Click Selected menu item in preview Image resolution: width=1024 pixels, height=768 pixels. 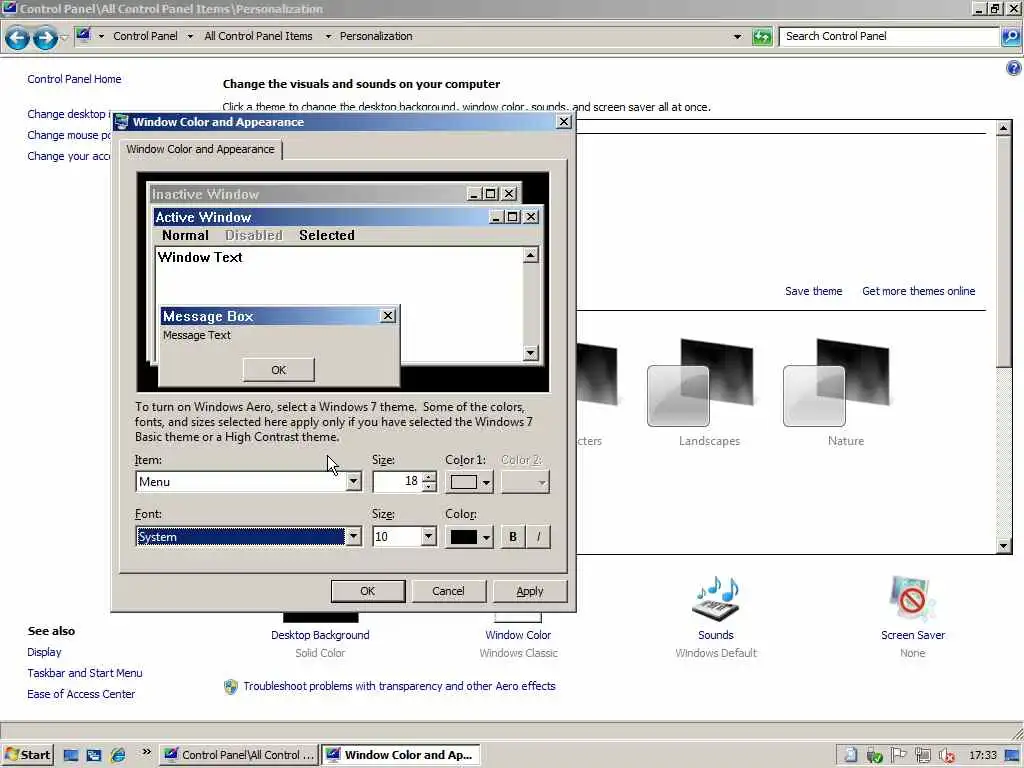point(327,236)
